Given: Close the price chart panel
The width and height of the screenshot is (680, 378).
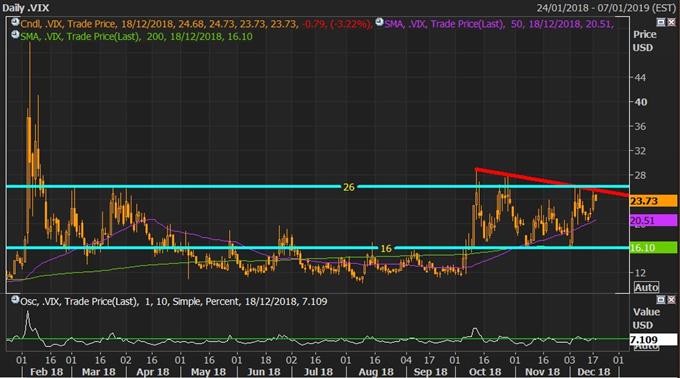Looking at the screenshot, I should [671, 22].
